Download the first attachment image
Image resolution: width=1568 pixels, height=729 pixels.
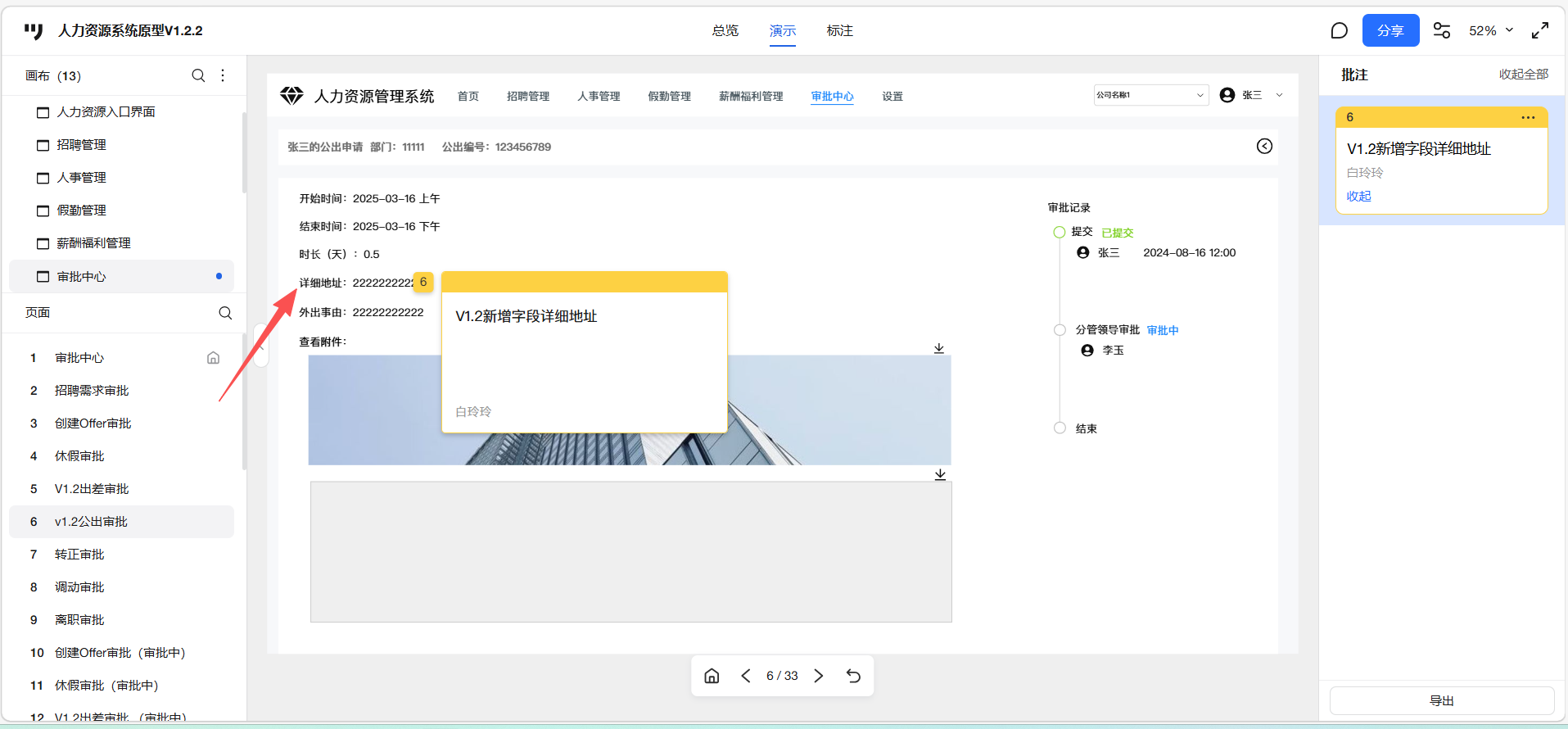click(939, 348)
